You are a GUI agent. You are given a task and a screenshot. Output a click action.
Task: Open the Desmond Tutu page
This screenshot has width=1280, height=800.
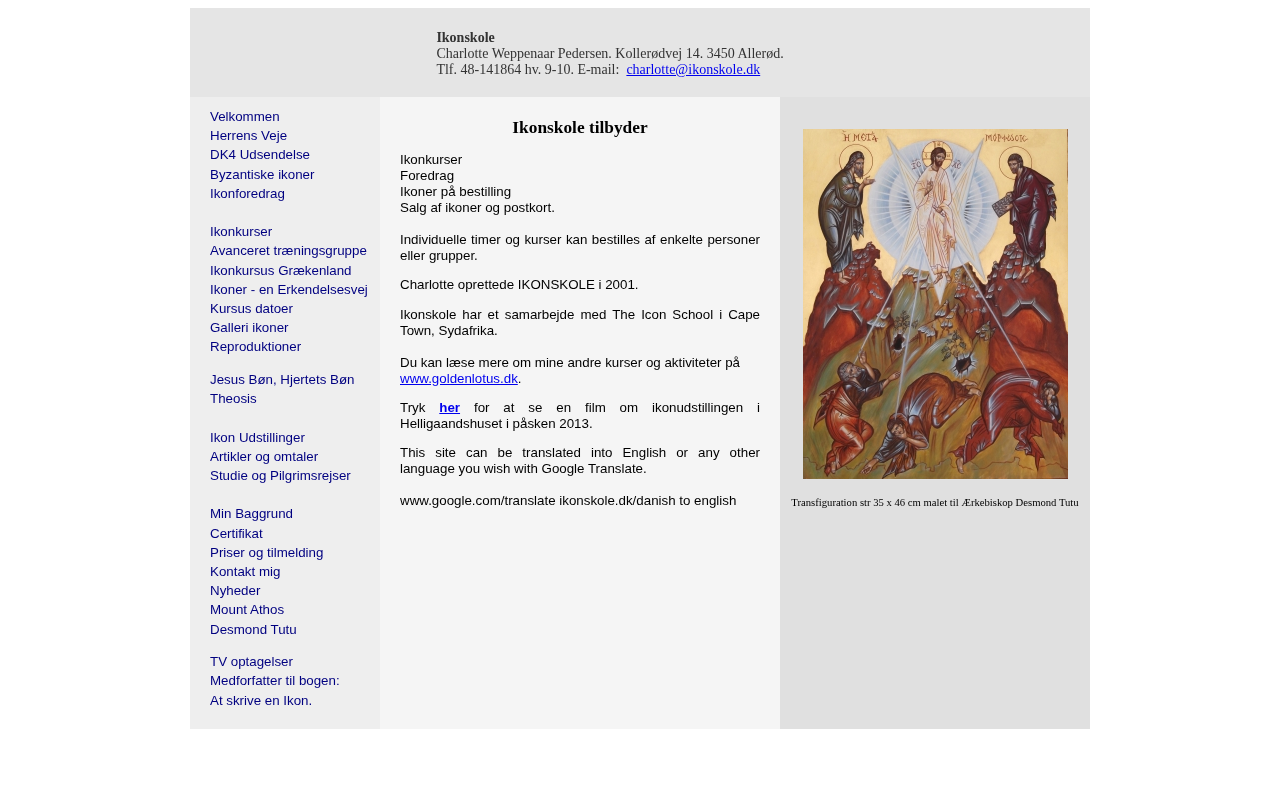pyautogui.click(x=253, y=630)
